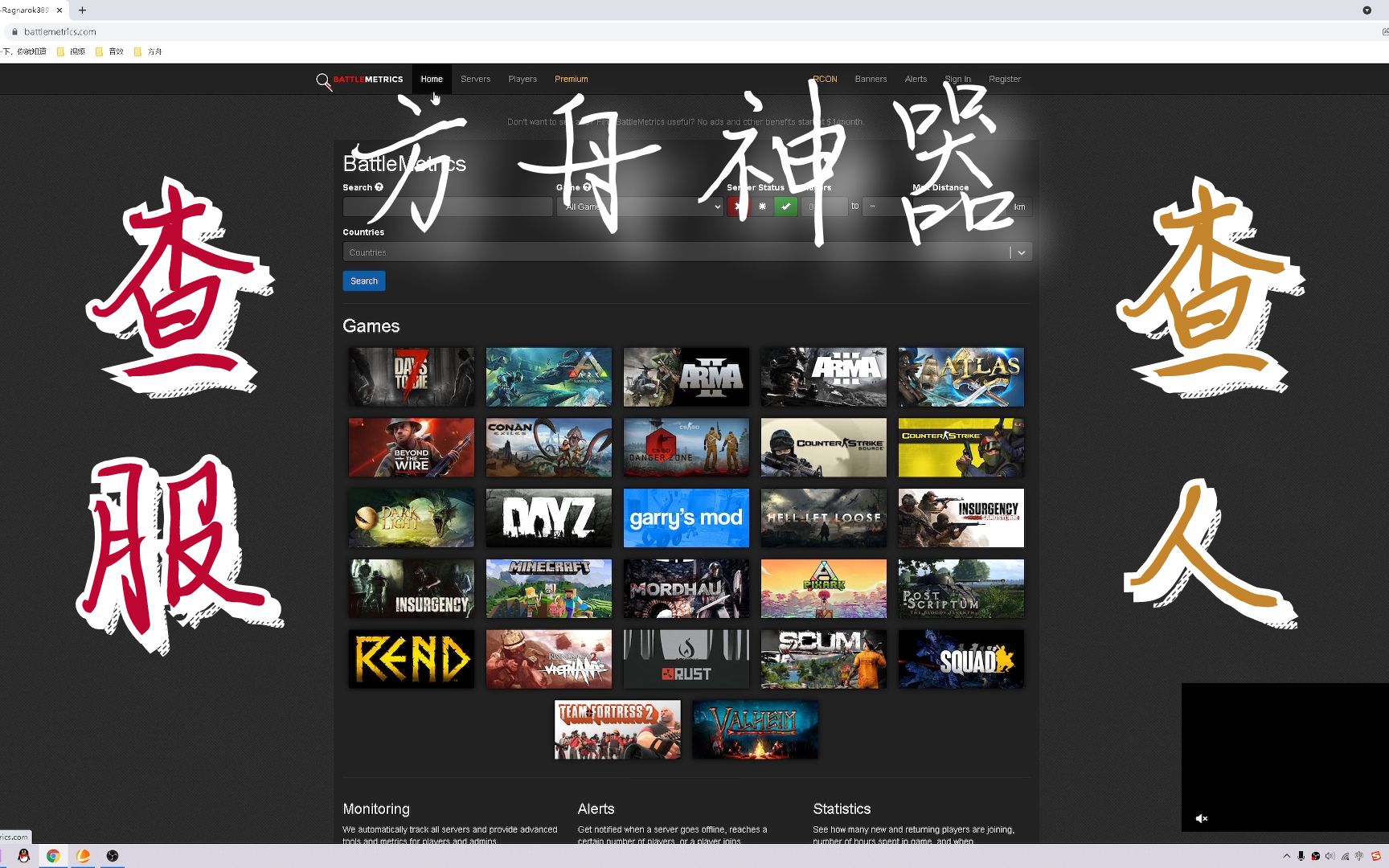
Task: Select the Arma 3 game tile
Action: [x=824, y=377]
